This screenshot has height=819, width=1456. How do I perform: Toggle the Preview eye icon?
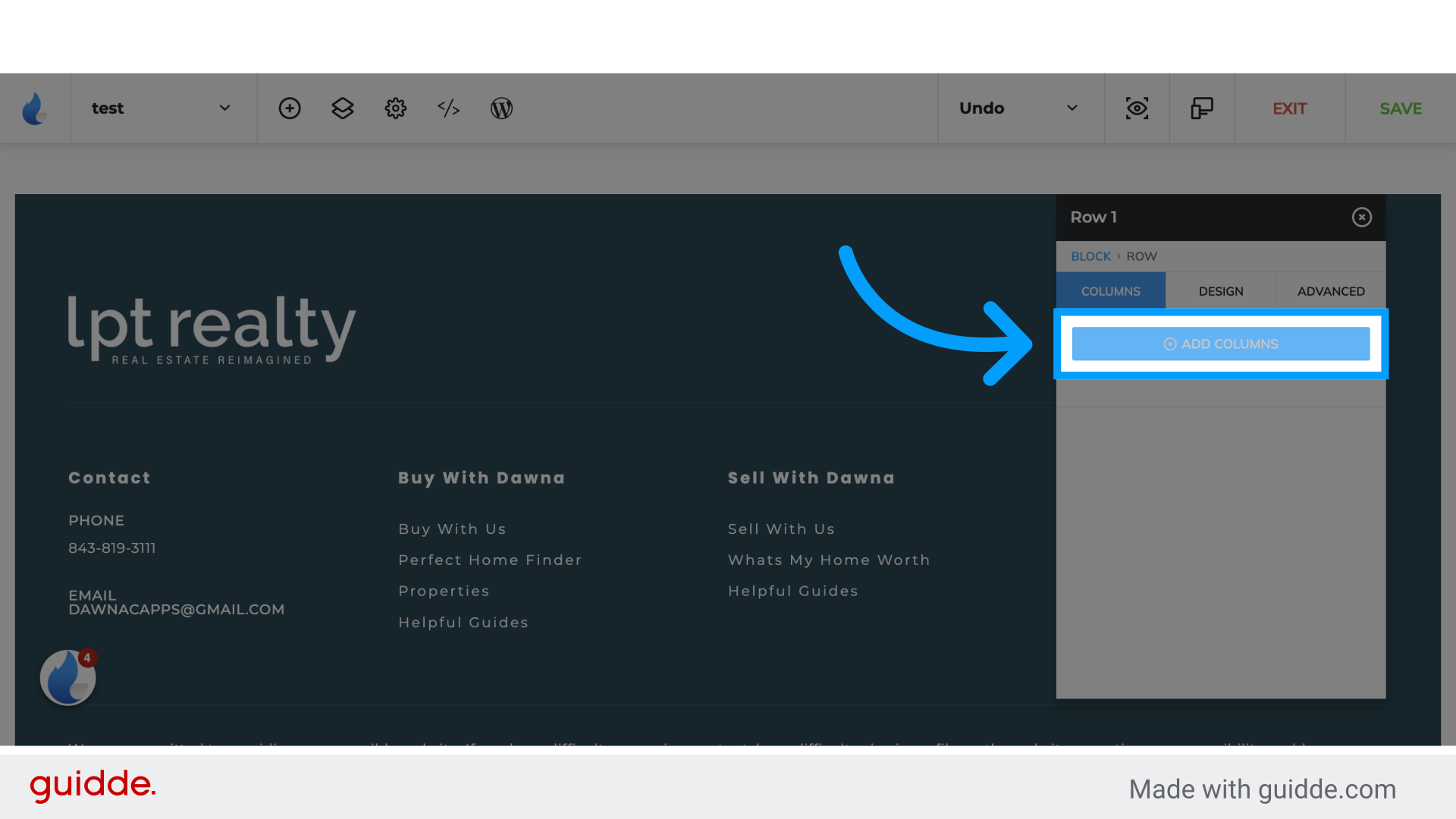1137,108
